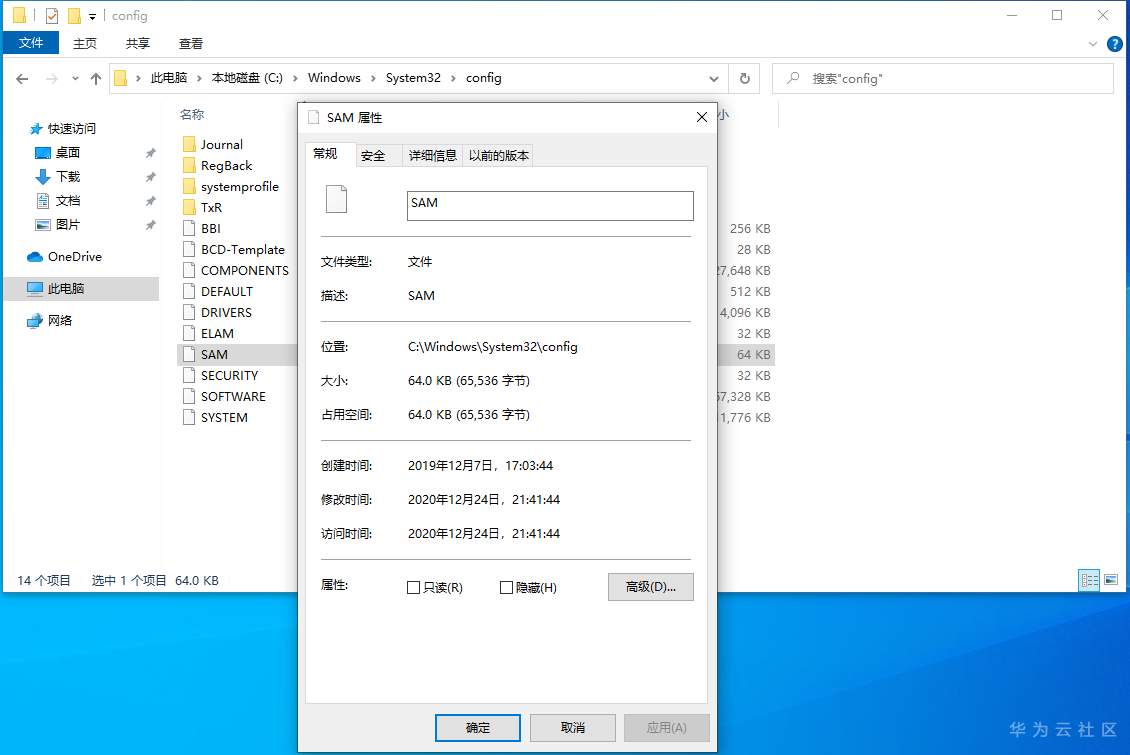This screenshot has width=1130, height=755.
Task: Expand chevron after 此电脑 in path
Action: point(199,78)
